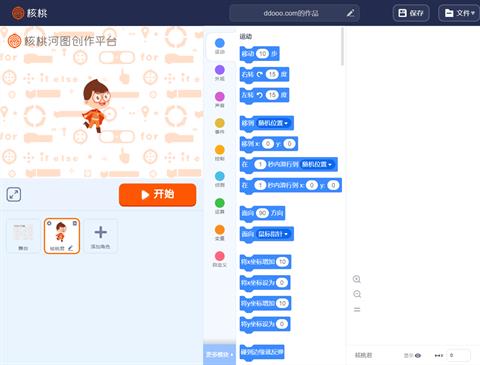The height and width of the screenshot is (365, 480).
Task: Select the yellow Events block category
Action: click(220, 126)
